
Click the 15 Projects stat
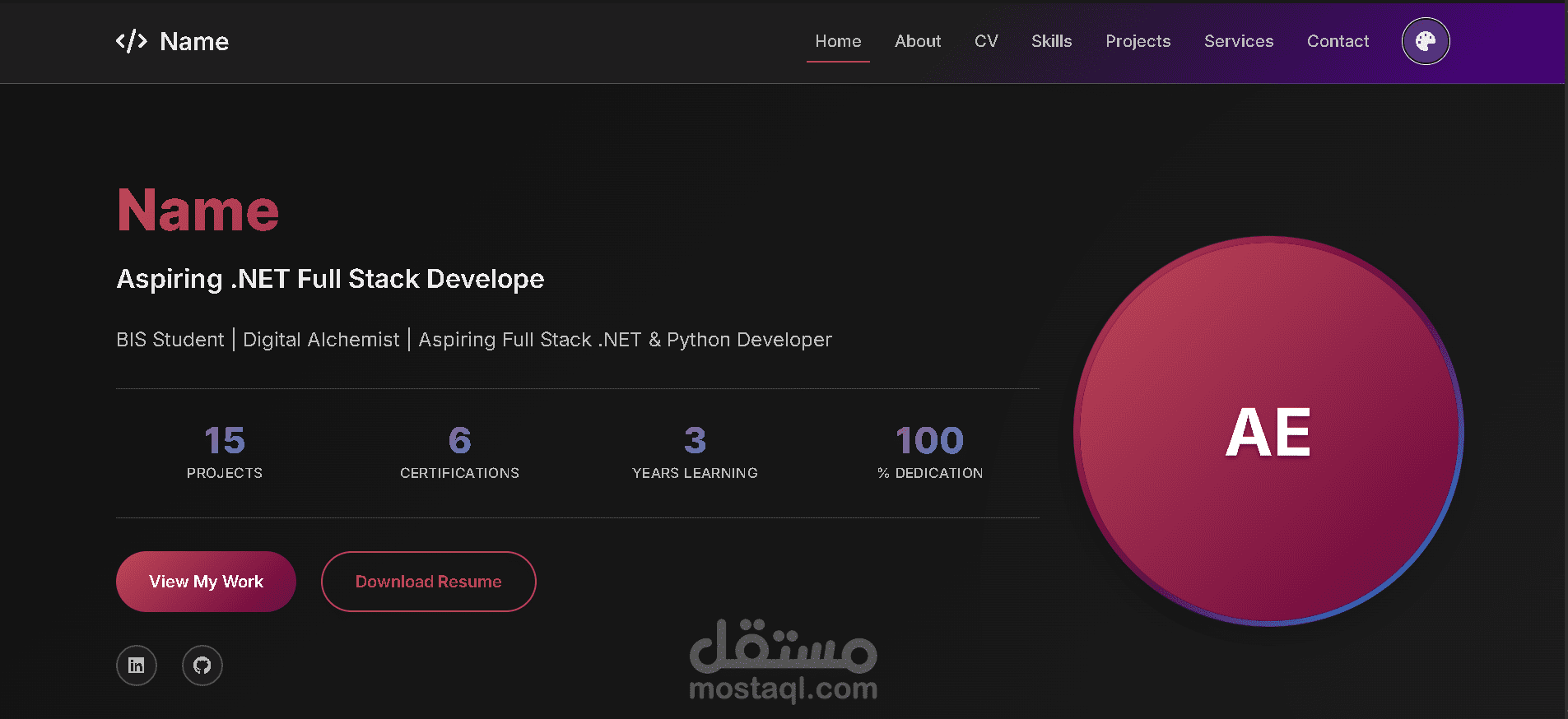(x=225, y=452)
